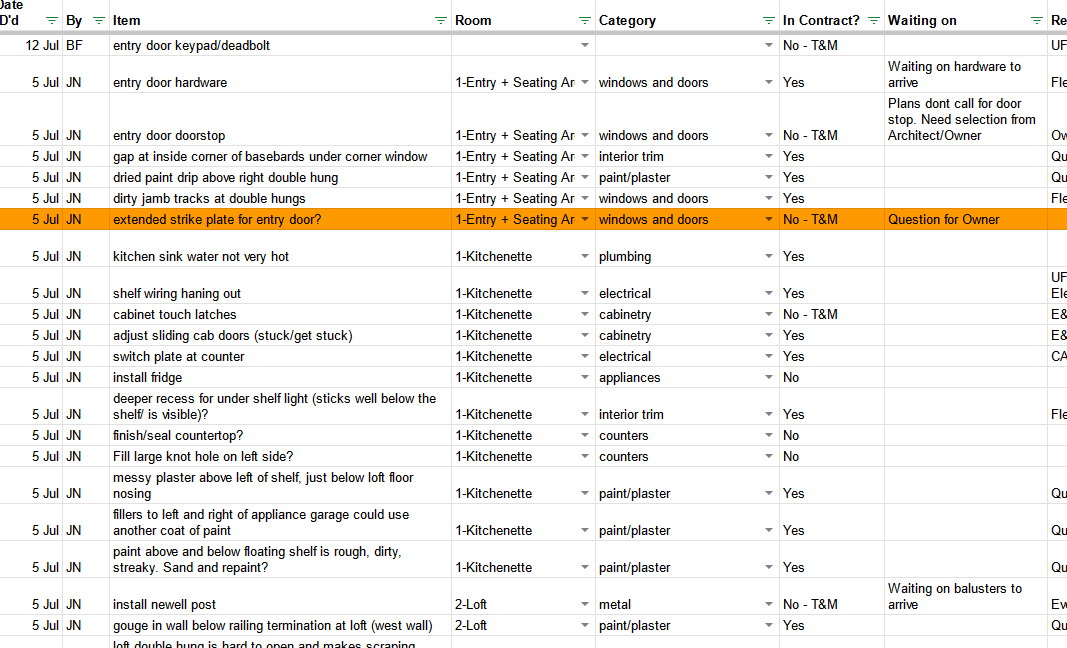Select cell 'install fridge'
Screen dimensions: 1067x648
point(280,377)
